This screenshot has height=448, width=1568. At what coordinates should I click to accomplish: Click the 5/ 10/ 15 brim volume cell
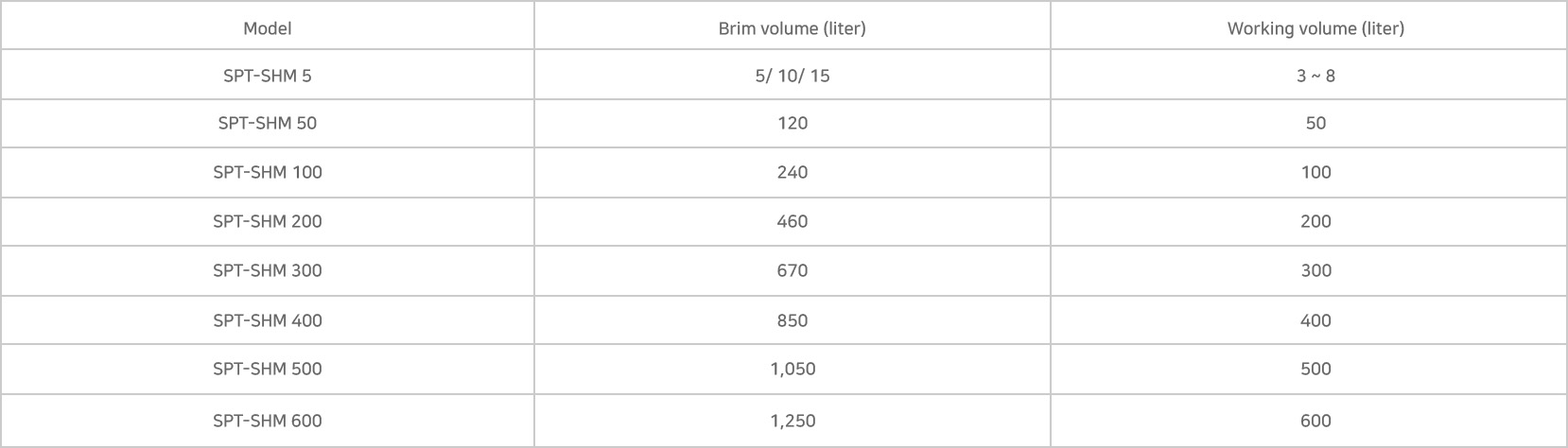(793, 76)
